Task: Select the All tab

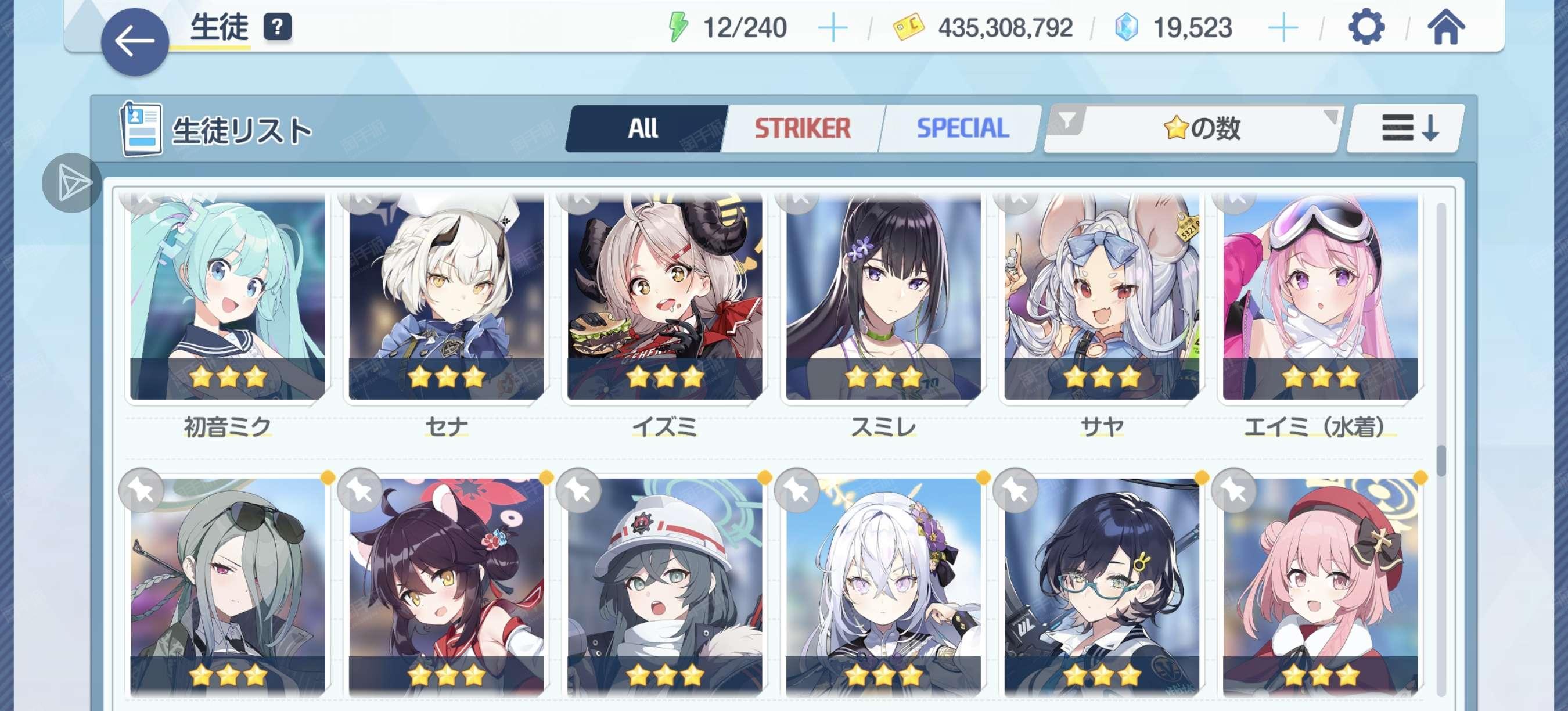Action: (x=644, y=128)
